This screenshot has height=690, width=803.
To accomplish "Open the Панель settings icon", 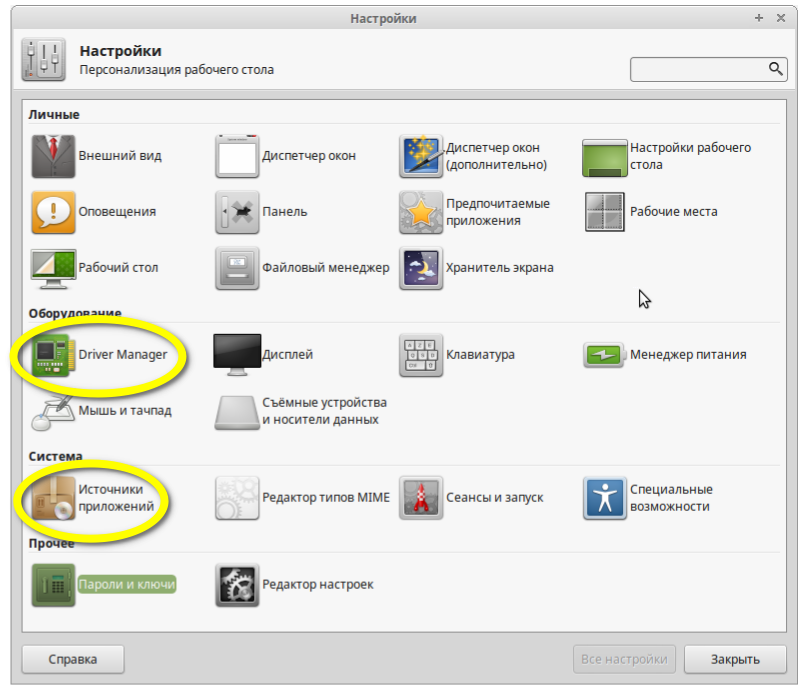I will pos(237,212).
